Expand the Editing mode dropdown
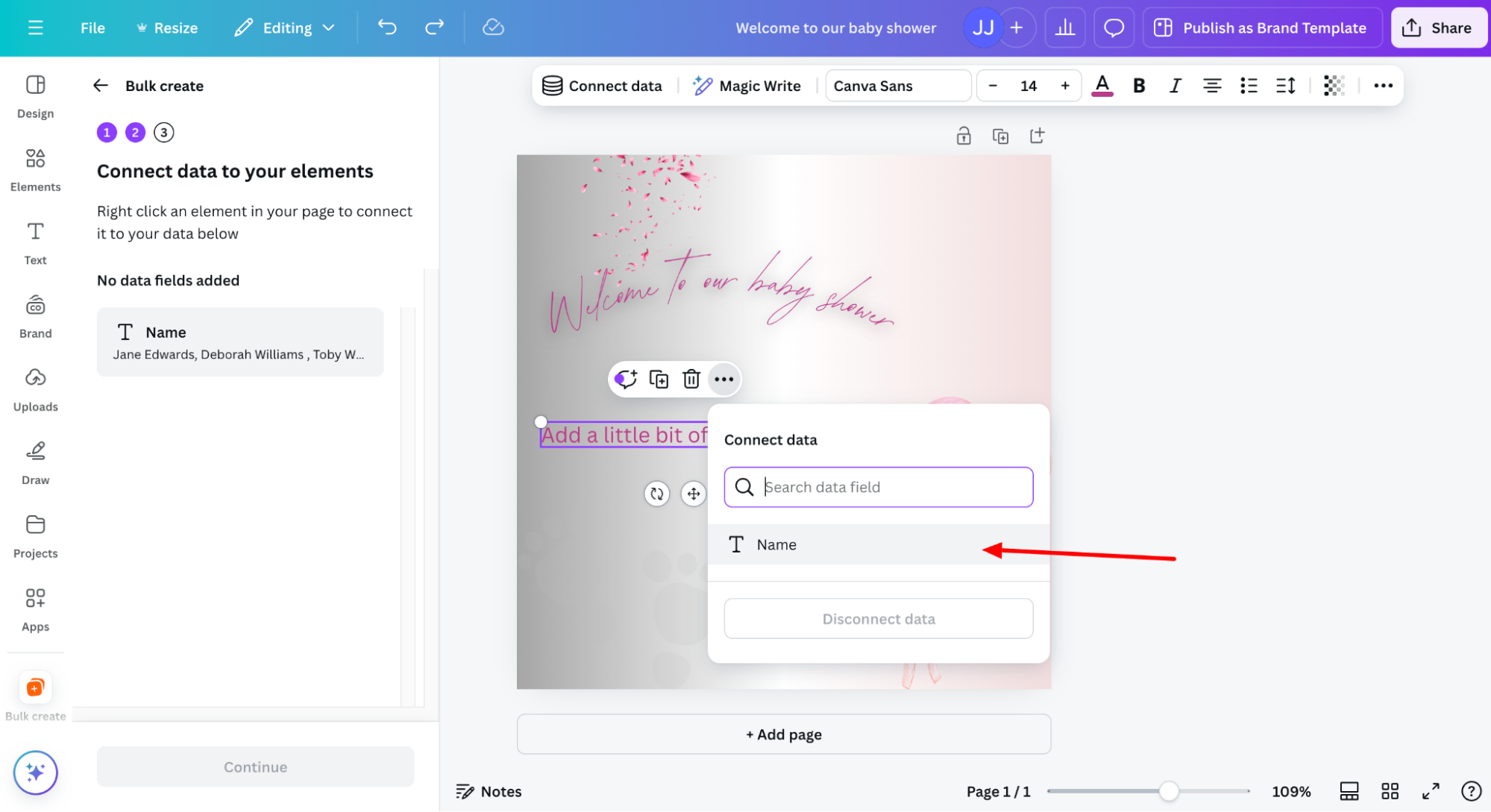This screenshot has height=812, width=1491. point(284,28)
